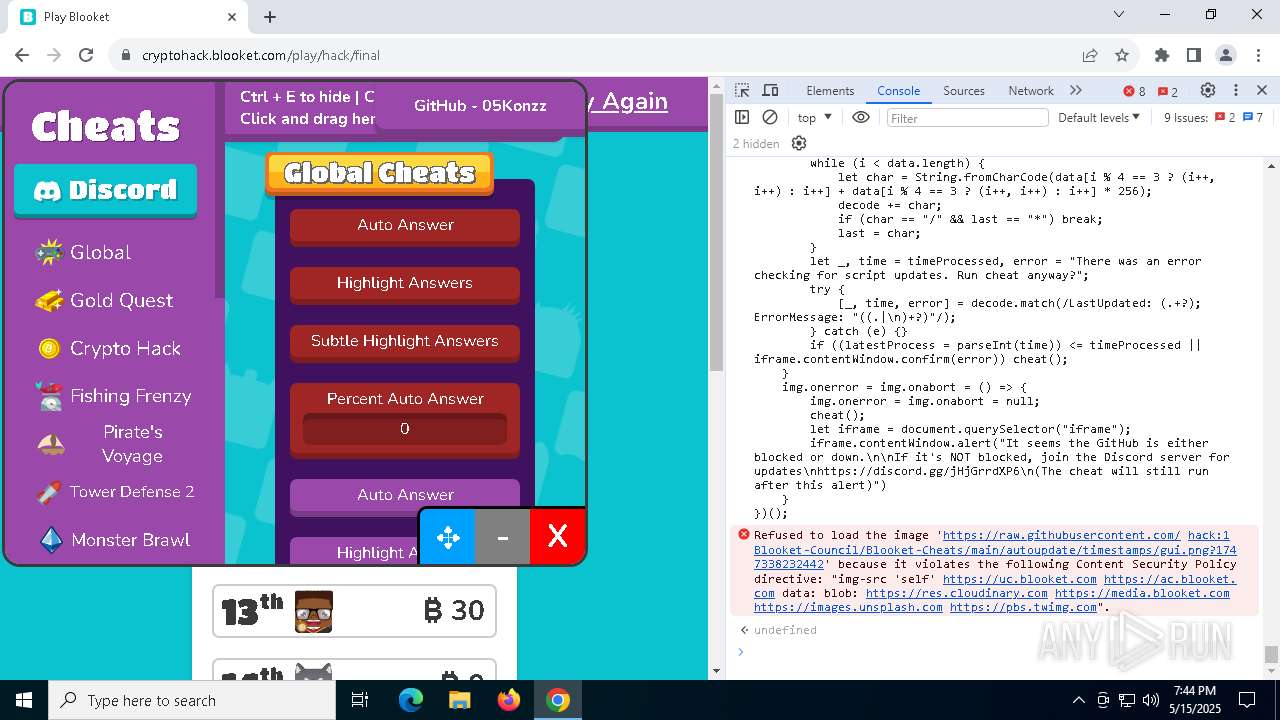1280x720 pixels.
Task: Expand more DevTools tabs chevron
Action: coord(1076,90)
